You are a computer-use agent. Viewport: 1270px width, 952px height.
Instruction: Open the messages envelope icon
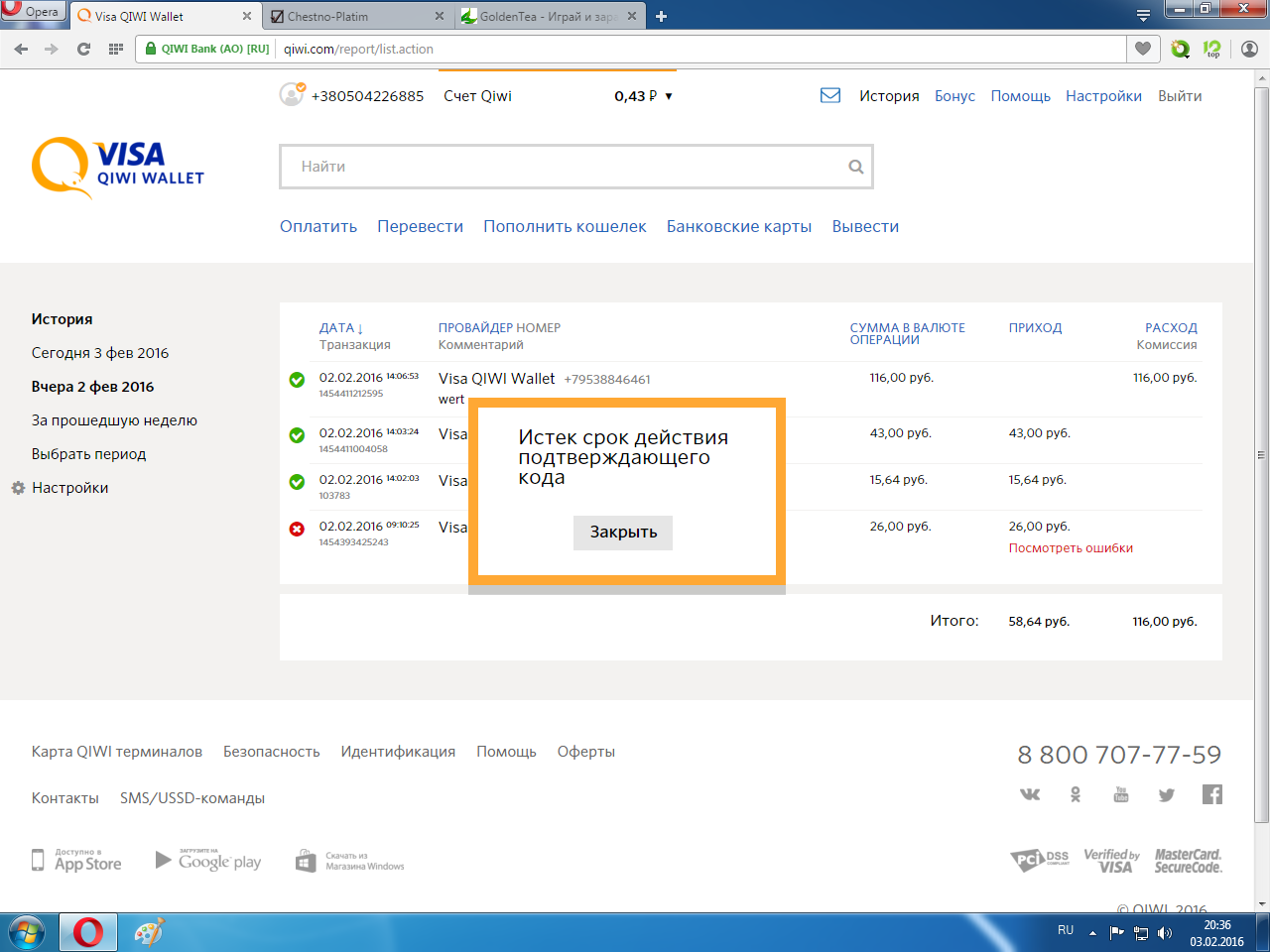830,95
